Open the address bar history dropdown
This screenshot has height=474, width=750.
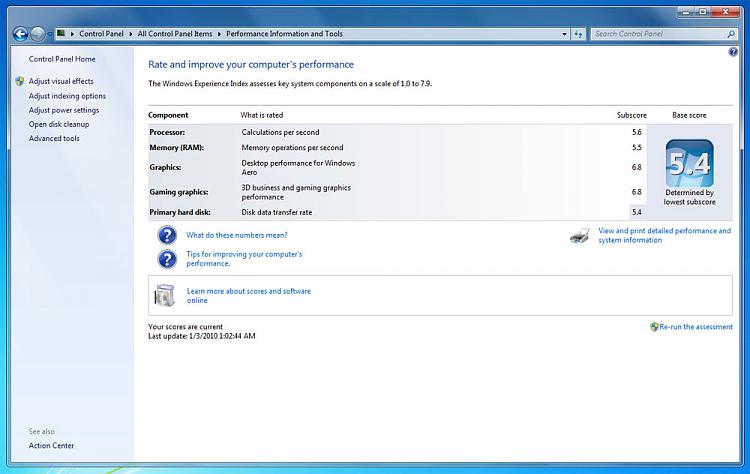[x=564, y=34]
